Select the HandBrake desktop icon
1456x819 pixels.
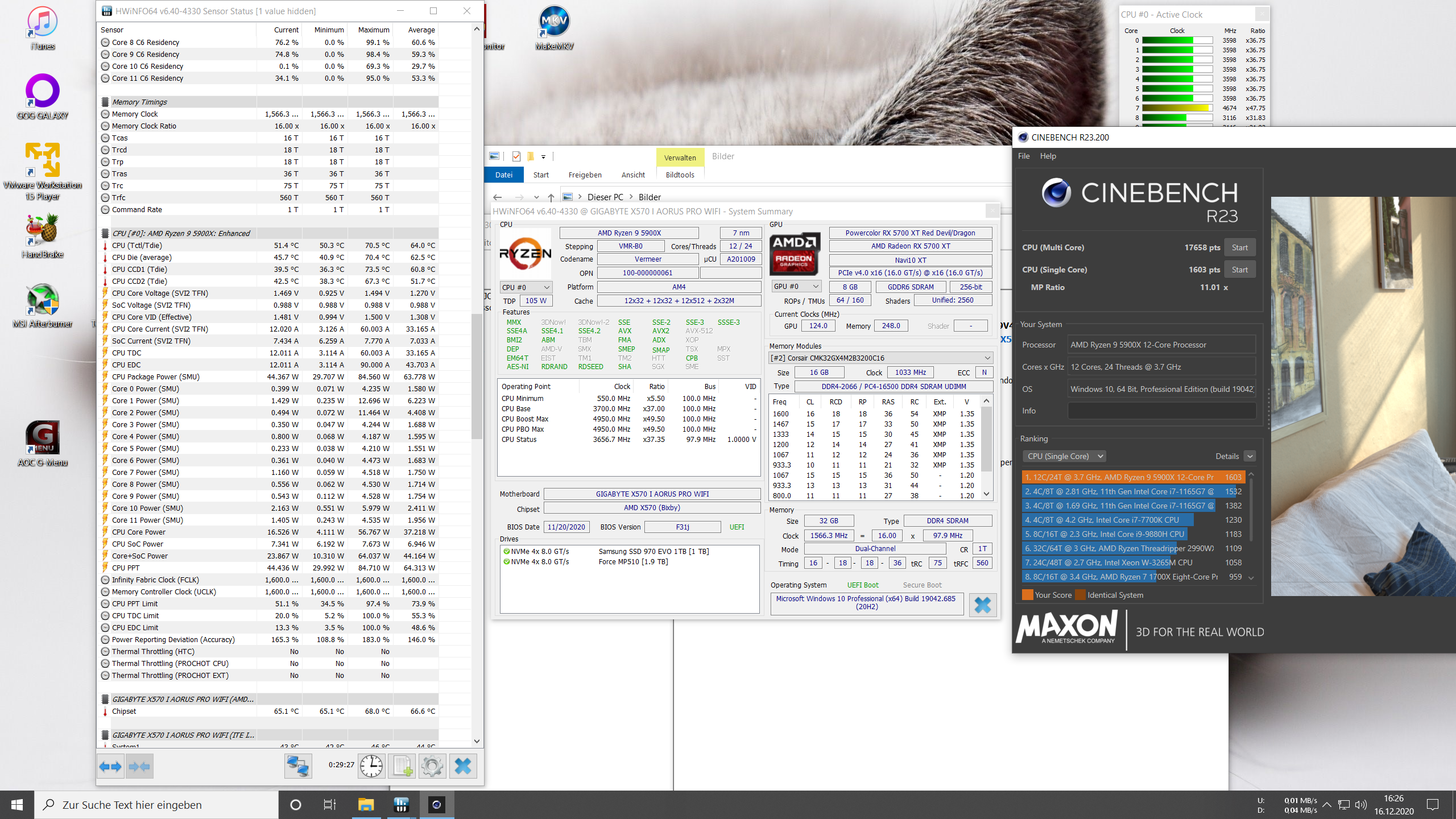coord(43,236)
